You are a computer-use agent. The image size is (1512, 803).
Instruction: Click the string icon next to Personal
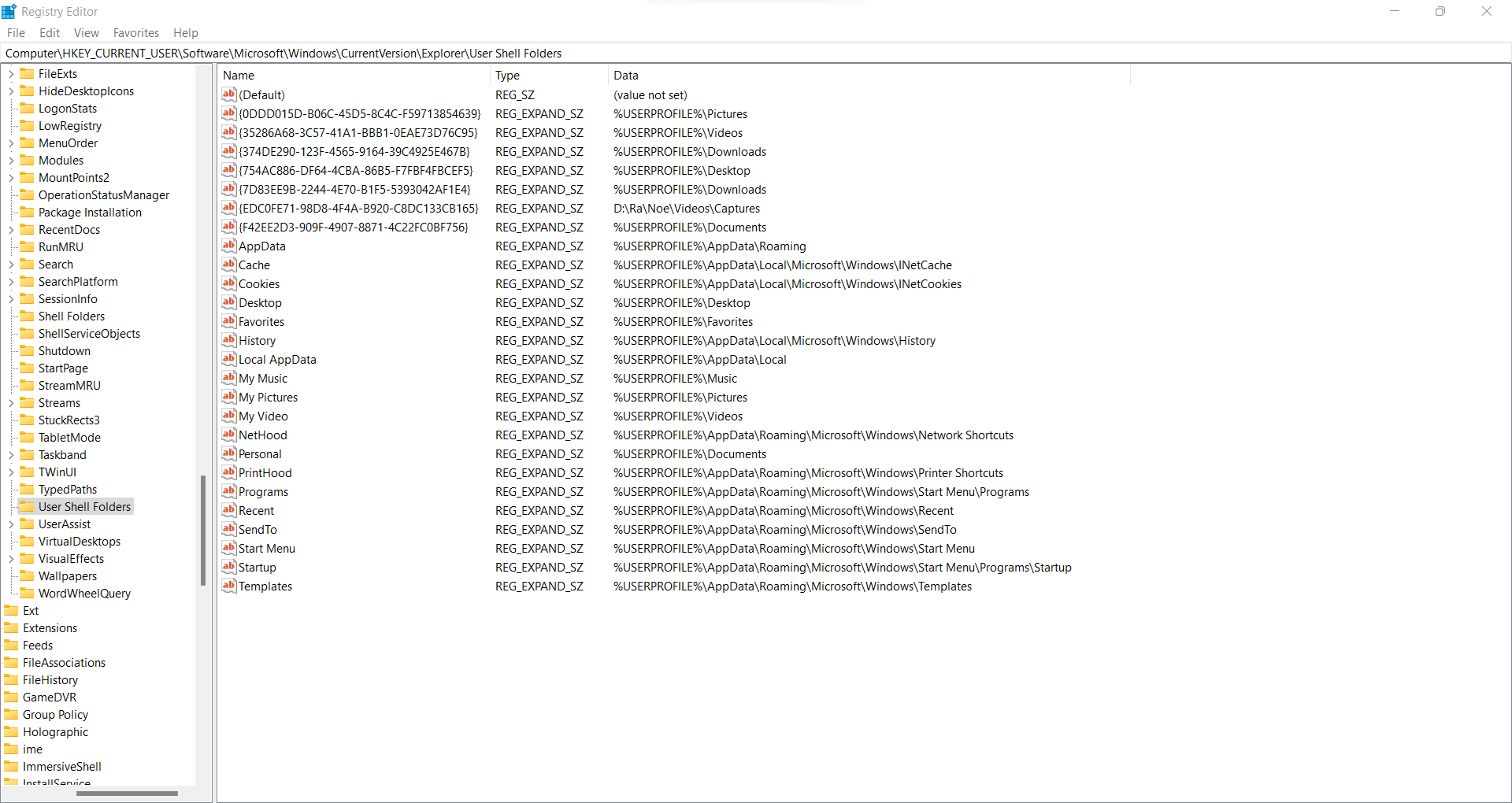(x=229, y=453)
